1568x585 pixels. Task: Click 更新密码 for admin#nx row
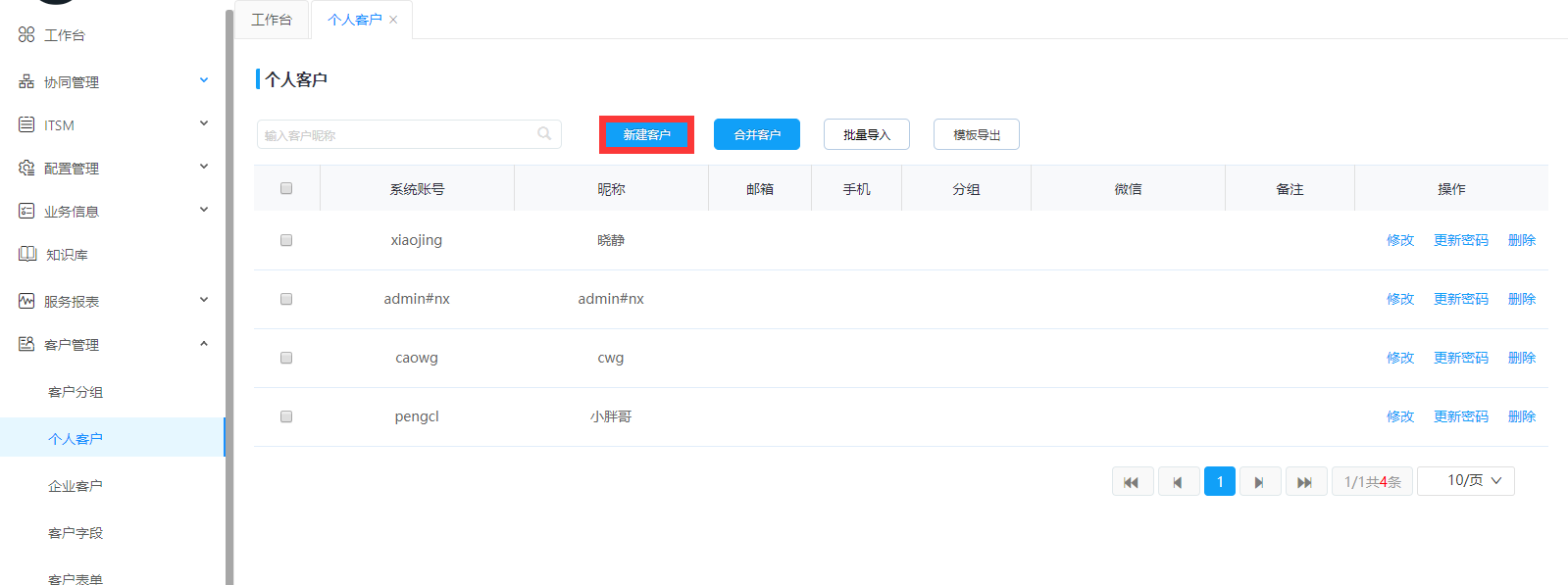1460,299
